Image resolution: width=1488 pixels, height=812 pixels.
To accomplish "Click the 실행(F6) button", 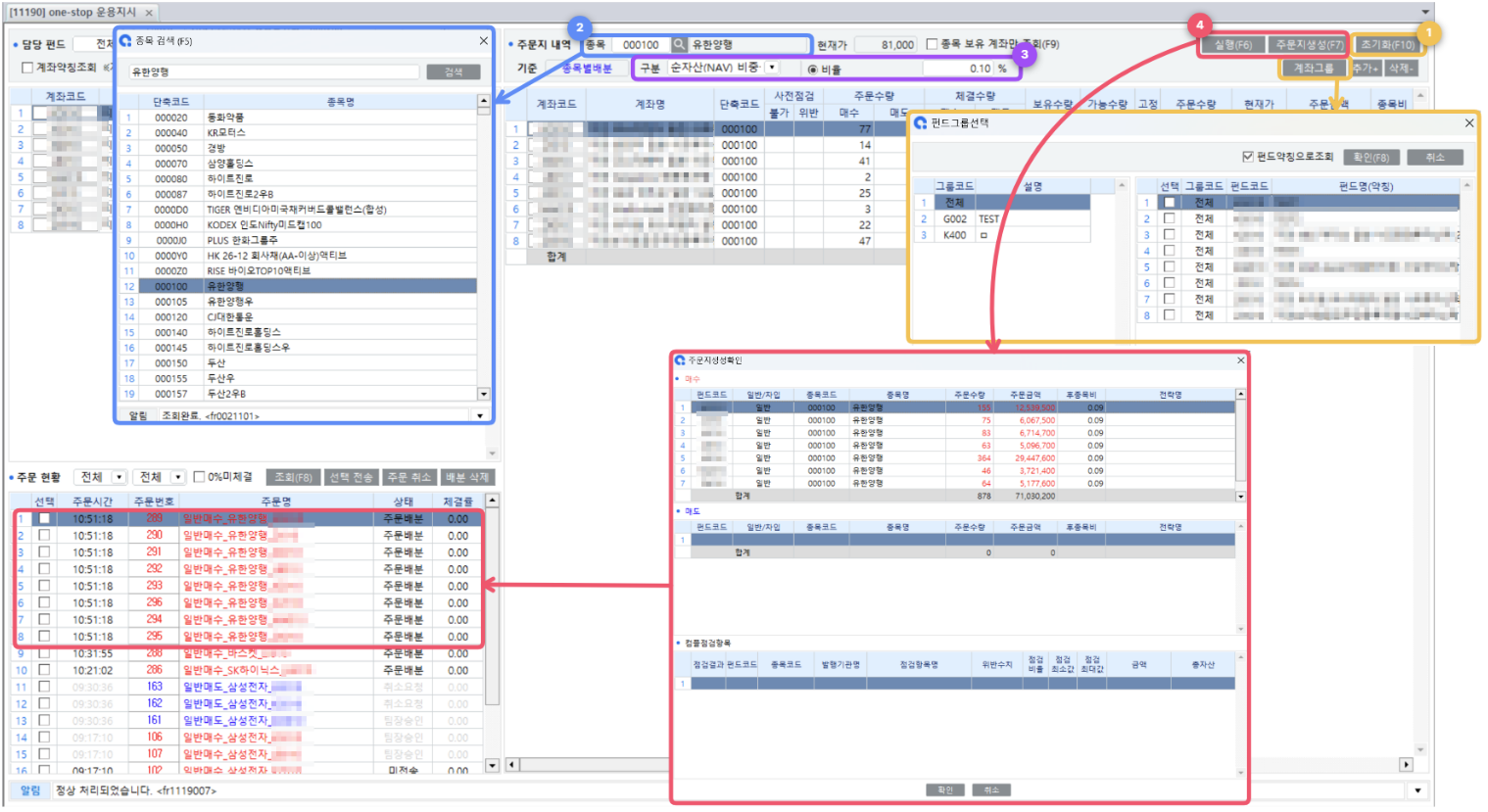I will tap(1233, 45).
